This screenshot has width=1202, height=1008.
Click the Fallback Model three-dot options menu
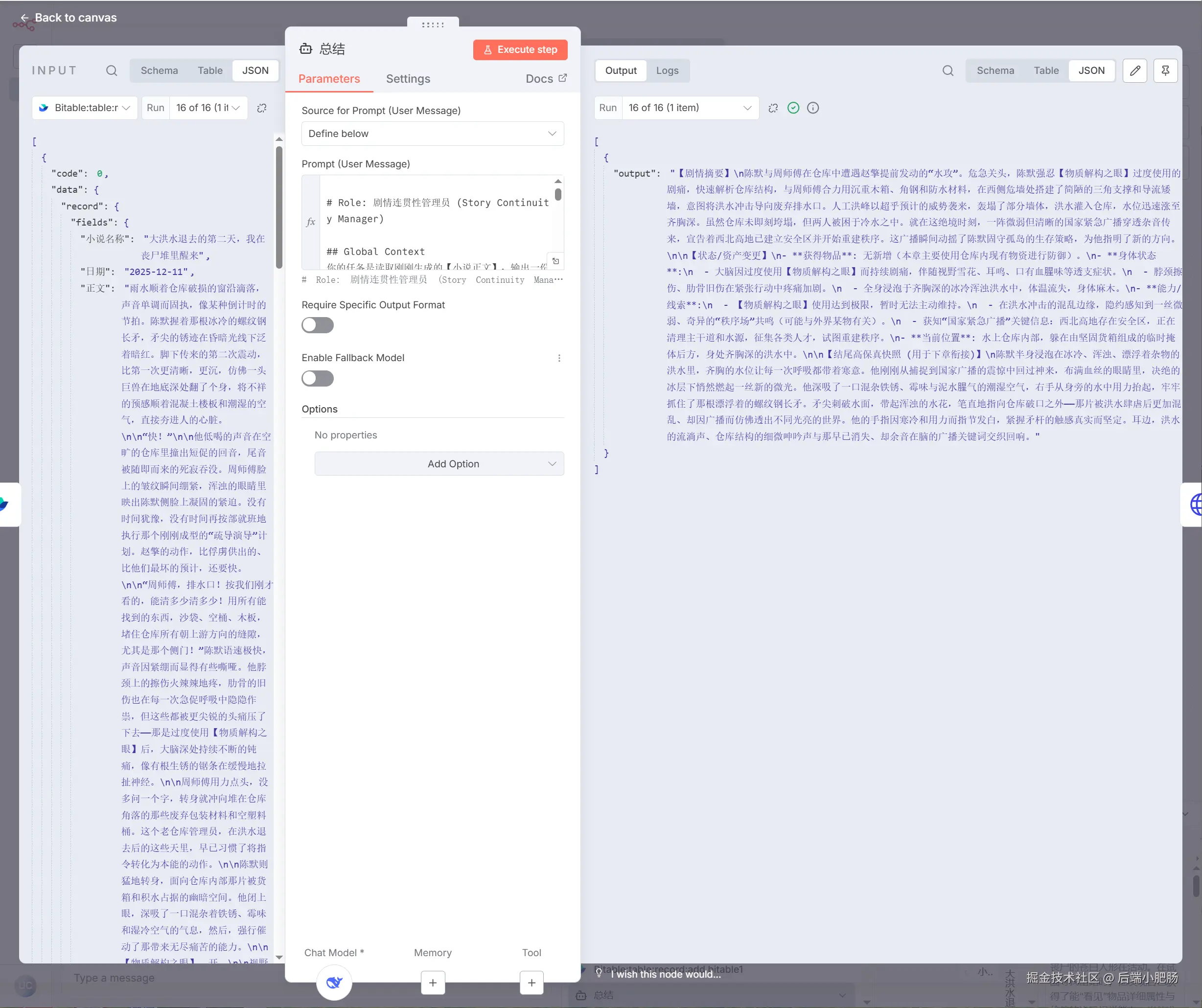(x=559, y=358)
